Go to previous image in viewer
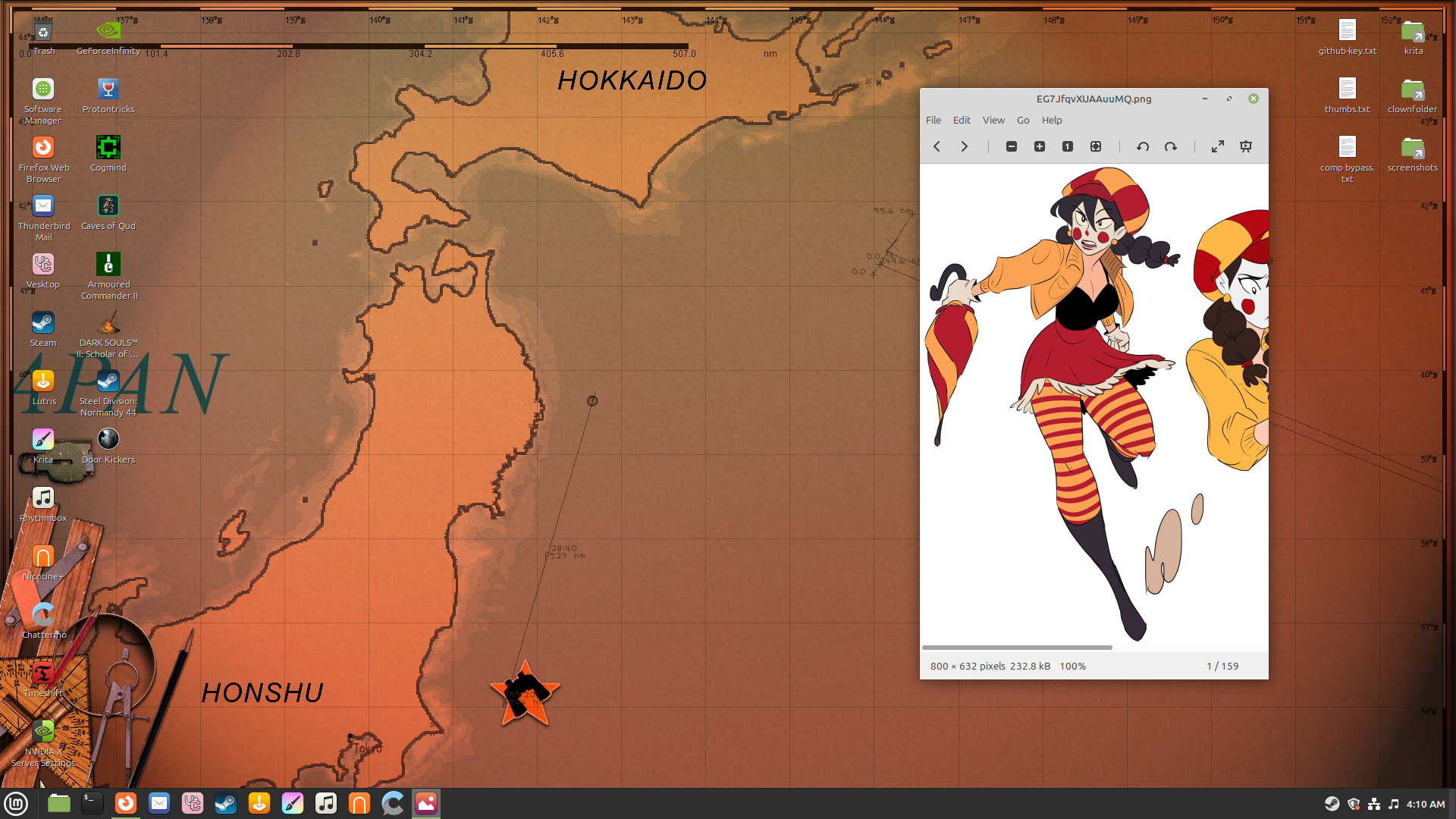This screenshot has height=819, width=1456. pyautogui.click(x=937, y=146)
